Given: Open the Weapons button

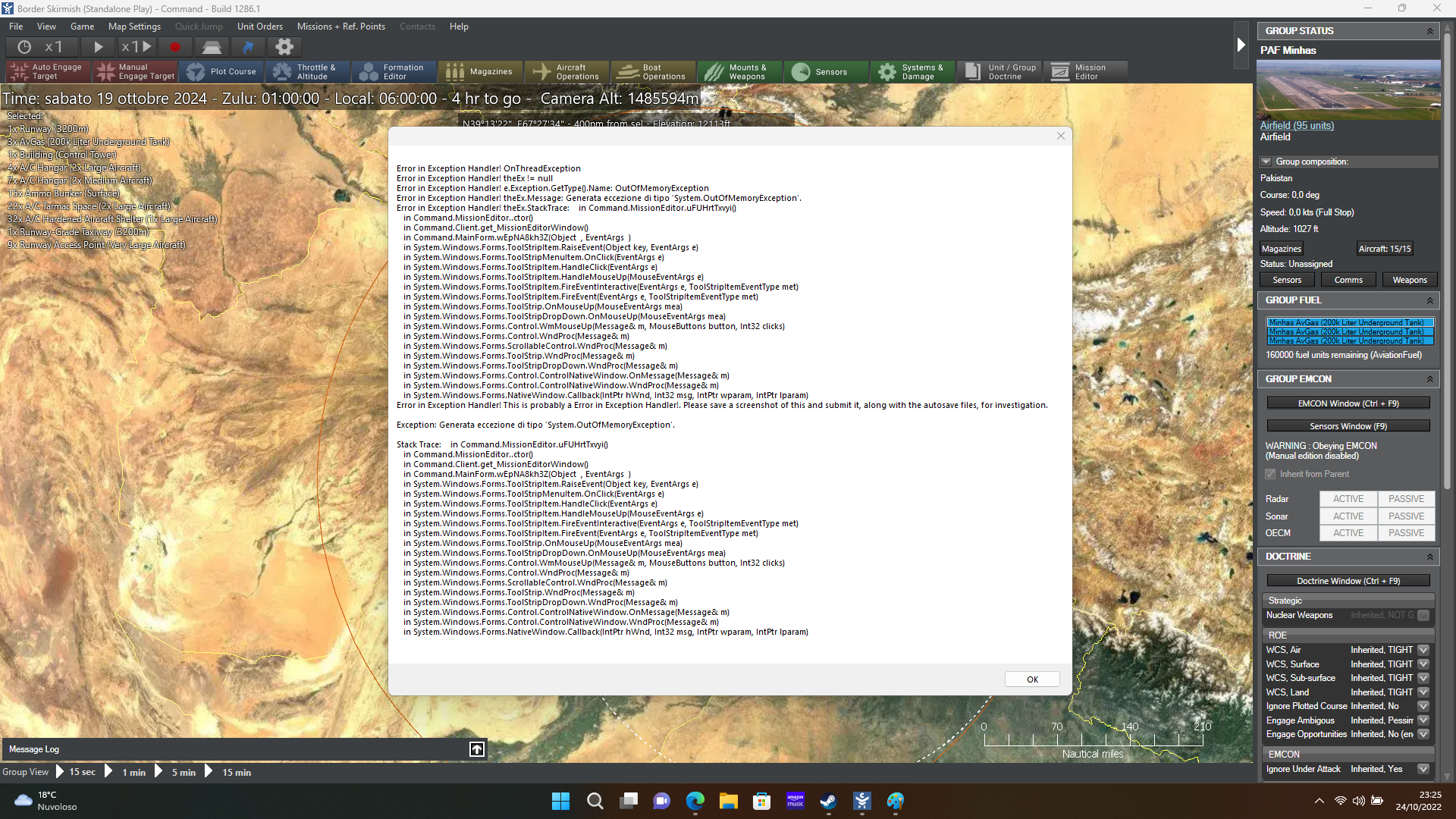Looking at the screenshot, I should point(1410,280).
